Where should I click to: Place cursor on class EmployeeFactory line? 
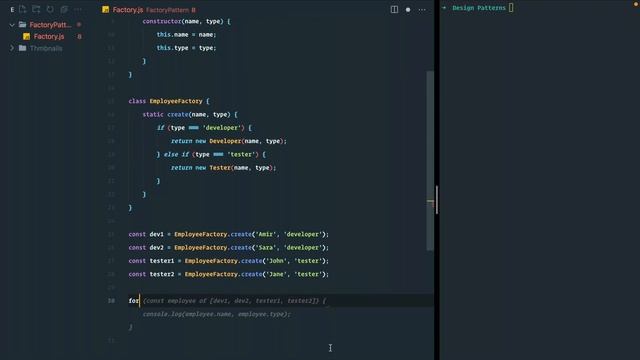169,101
